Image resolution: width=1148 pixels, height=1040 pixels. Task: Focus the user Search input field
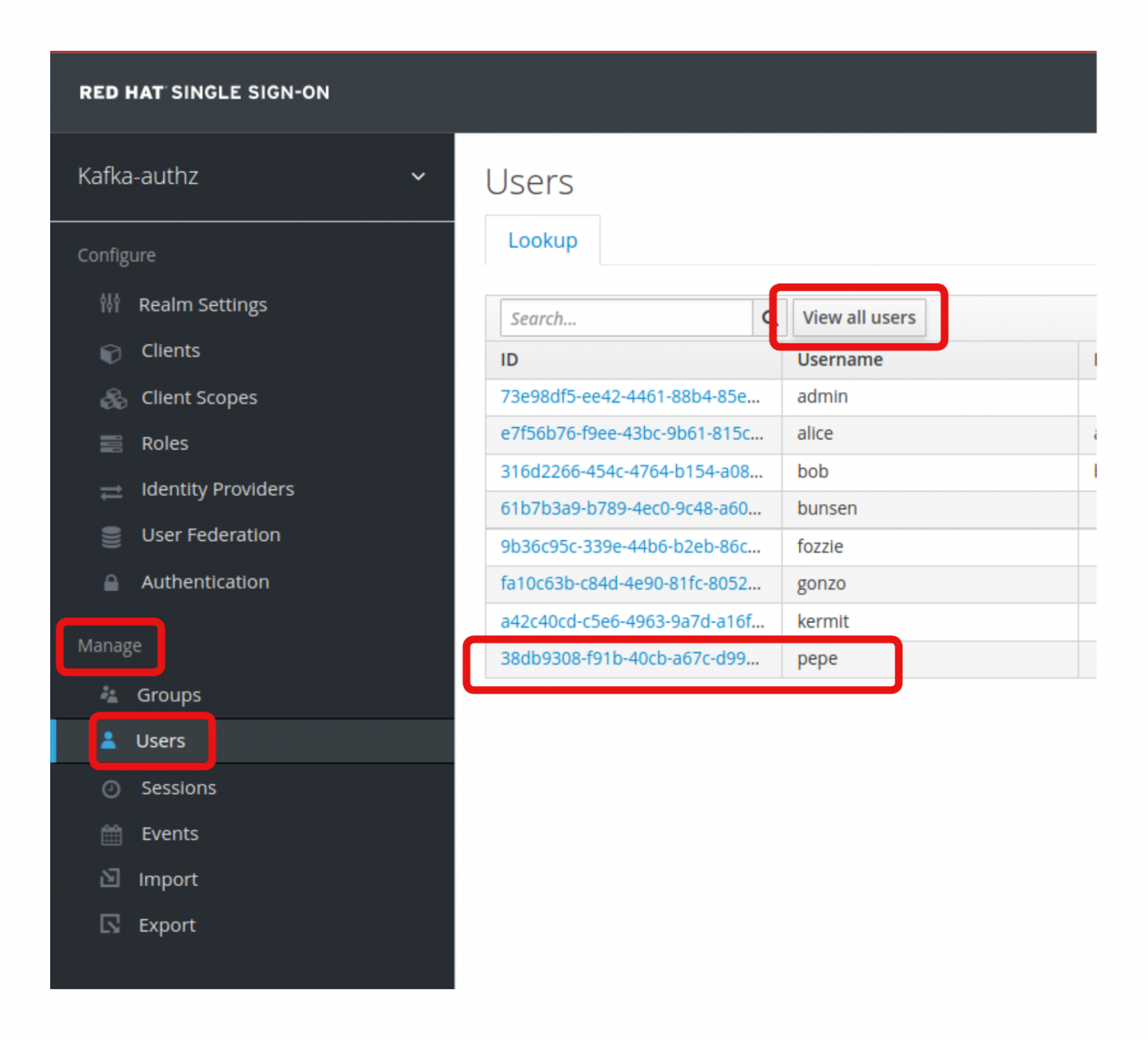[x=626, y=318]
